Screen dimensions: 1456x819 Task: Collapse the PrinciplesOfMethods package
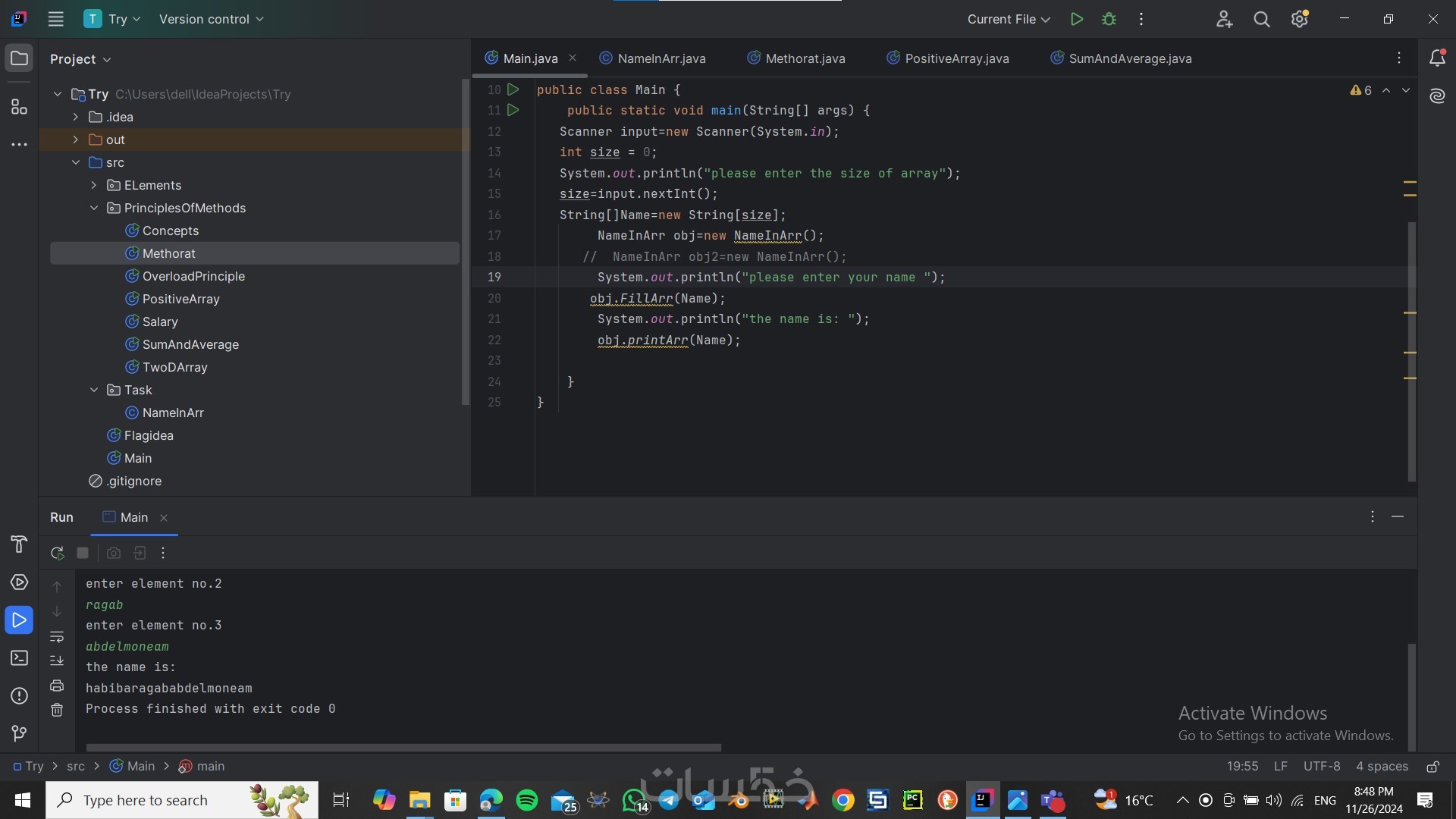point(94,208)
